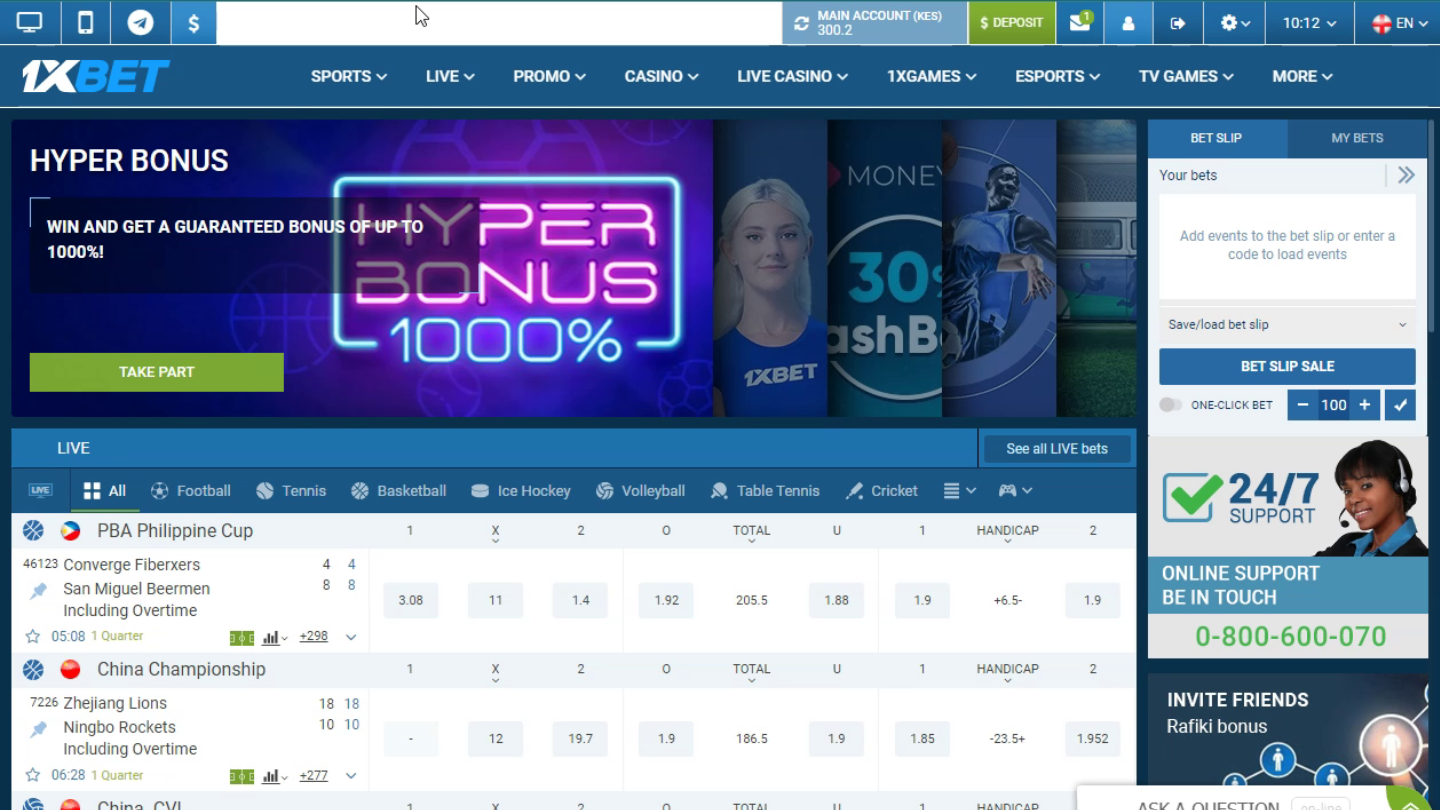The width and height of the screenshot is (1440, 810).
Task: Open the more sports list dropdown
Action: (959, 491)
